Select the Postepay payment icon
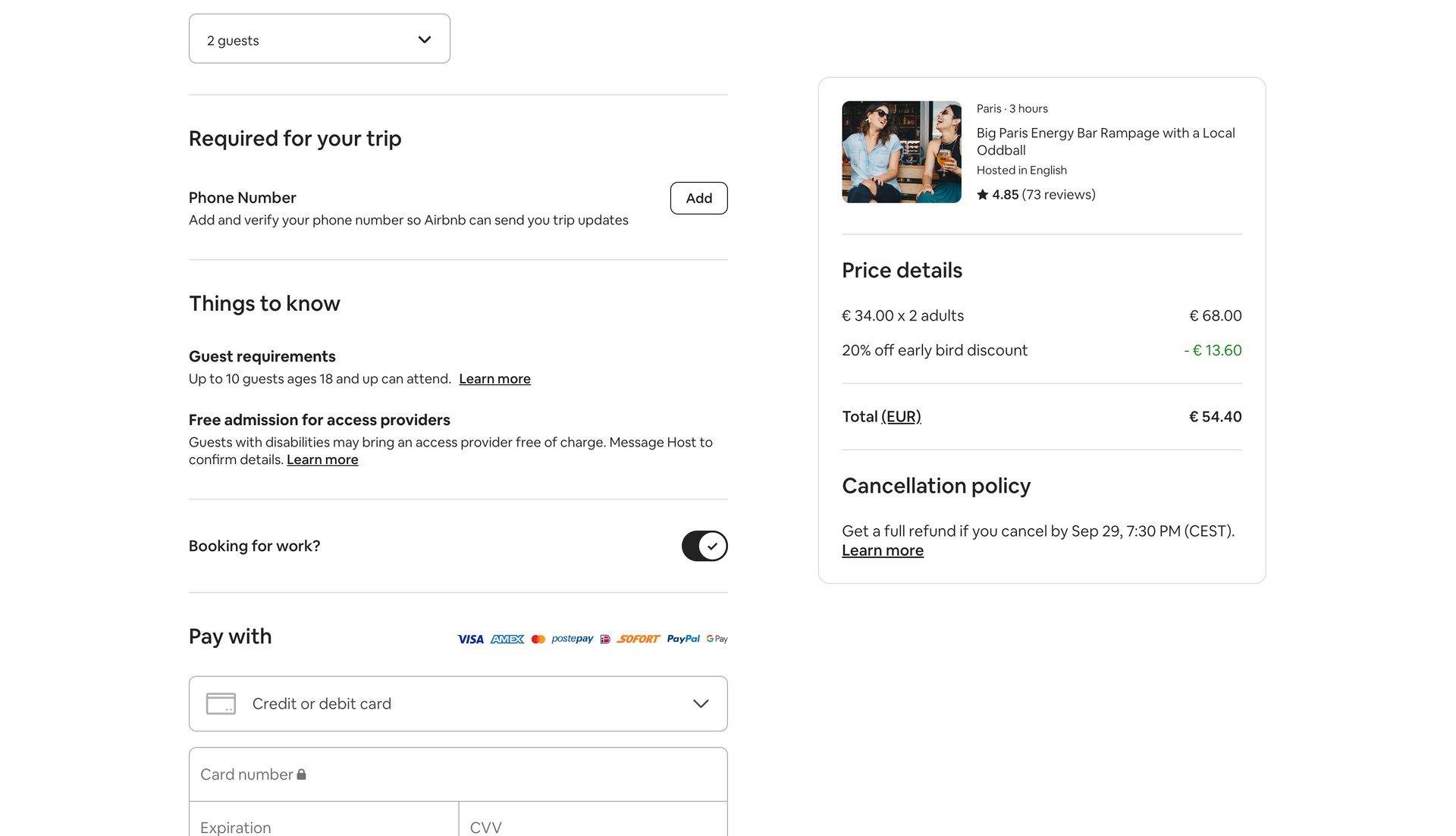This screenshot has height=836, width=1456. 571,639
